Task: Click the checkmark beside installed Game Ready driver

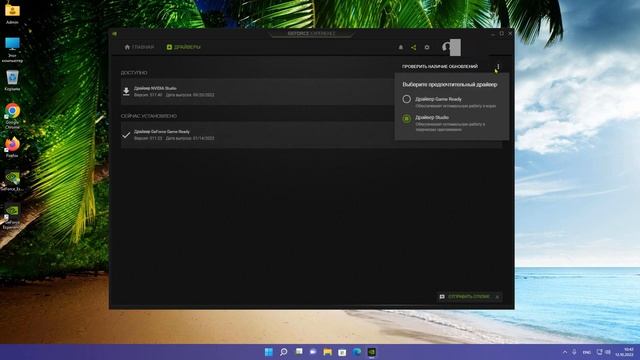Action: (126, 135)
